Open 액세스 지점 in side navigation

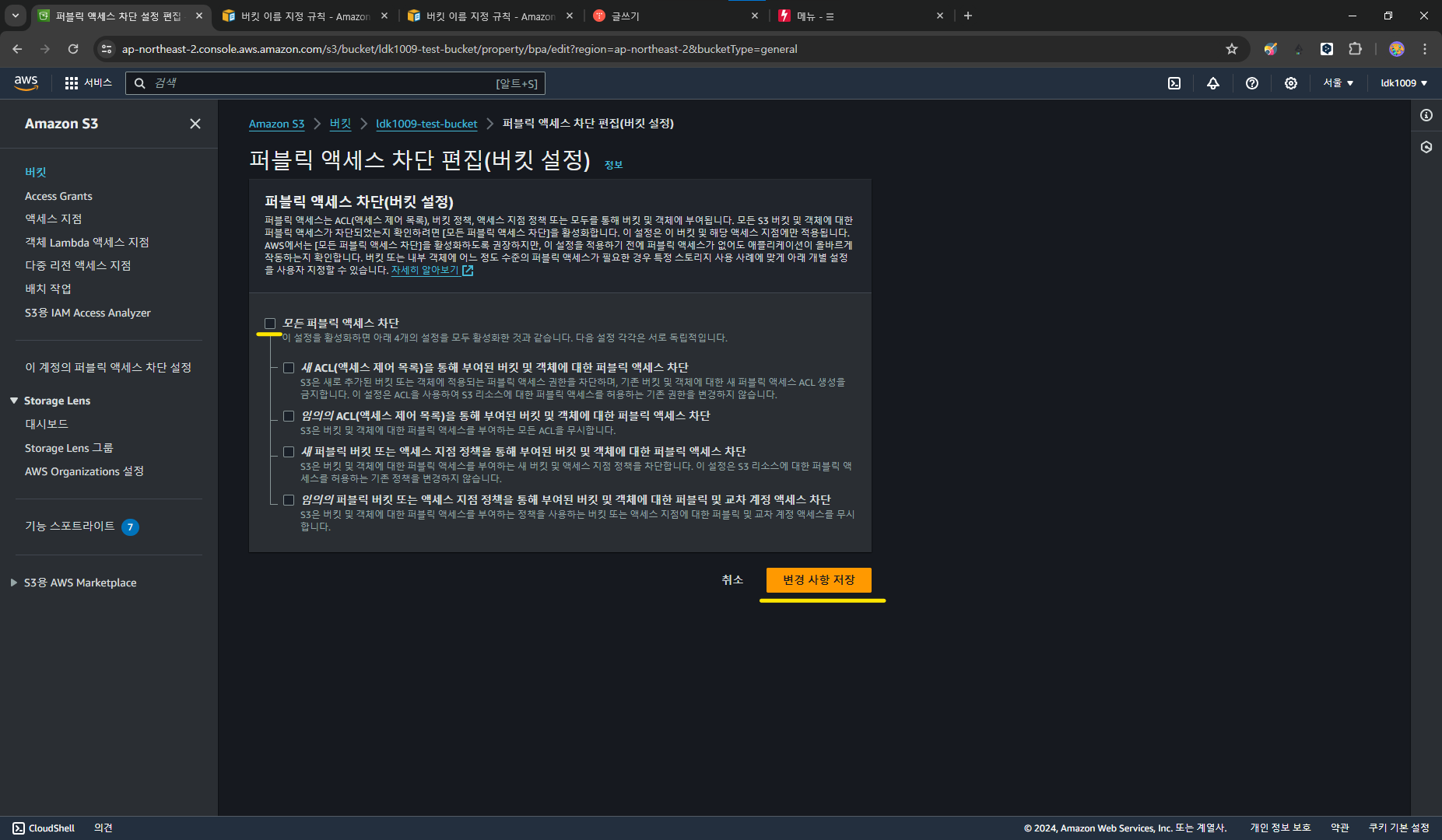(x=54, y=219)
